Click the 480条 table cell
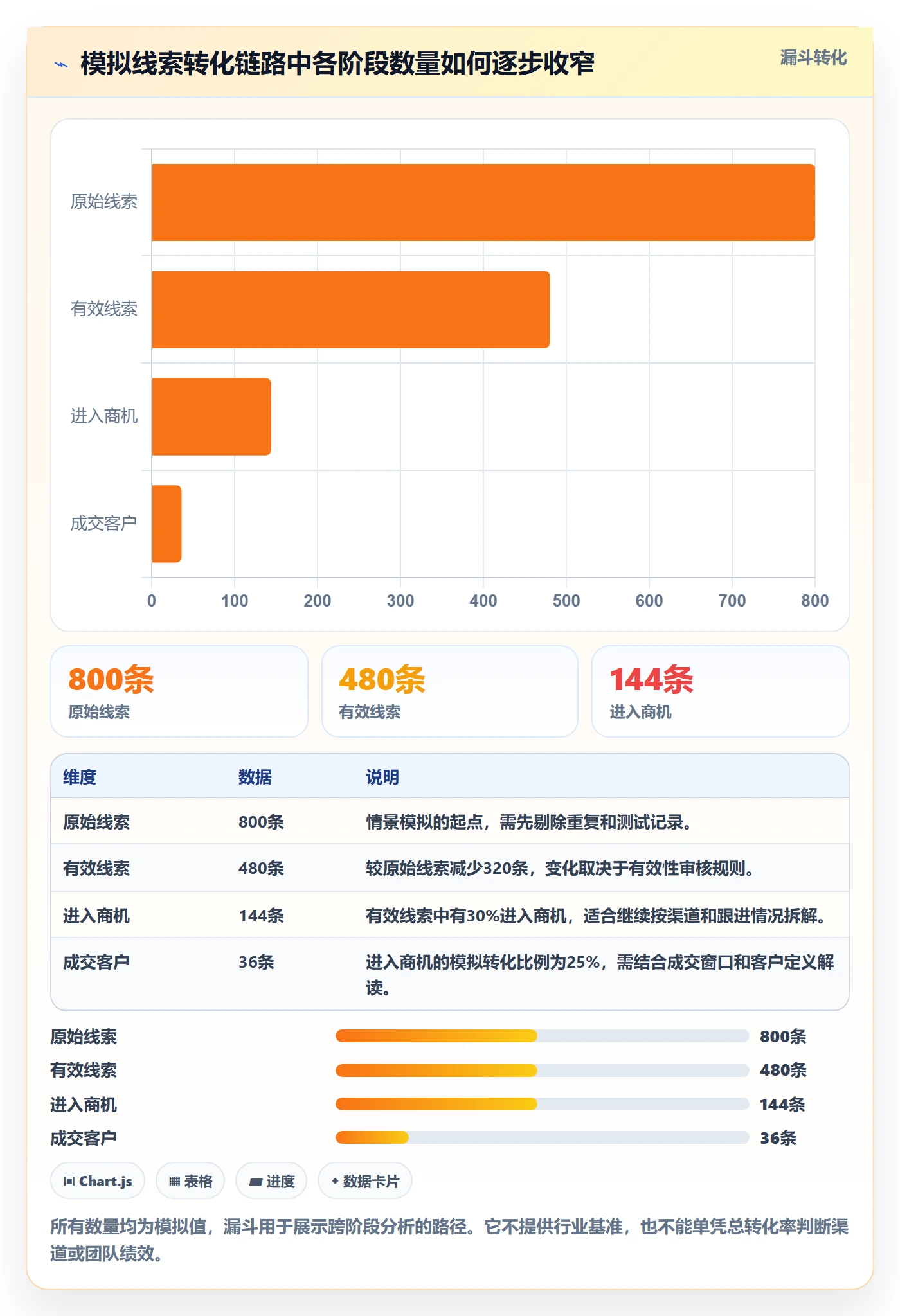The image size is (900, 1316). (x=261, y=868)
